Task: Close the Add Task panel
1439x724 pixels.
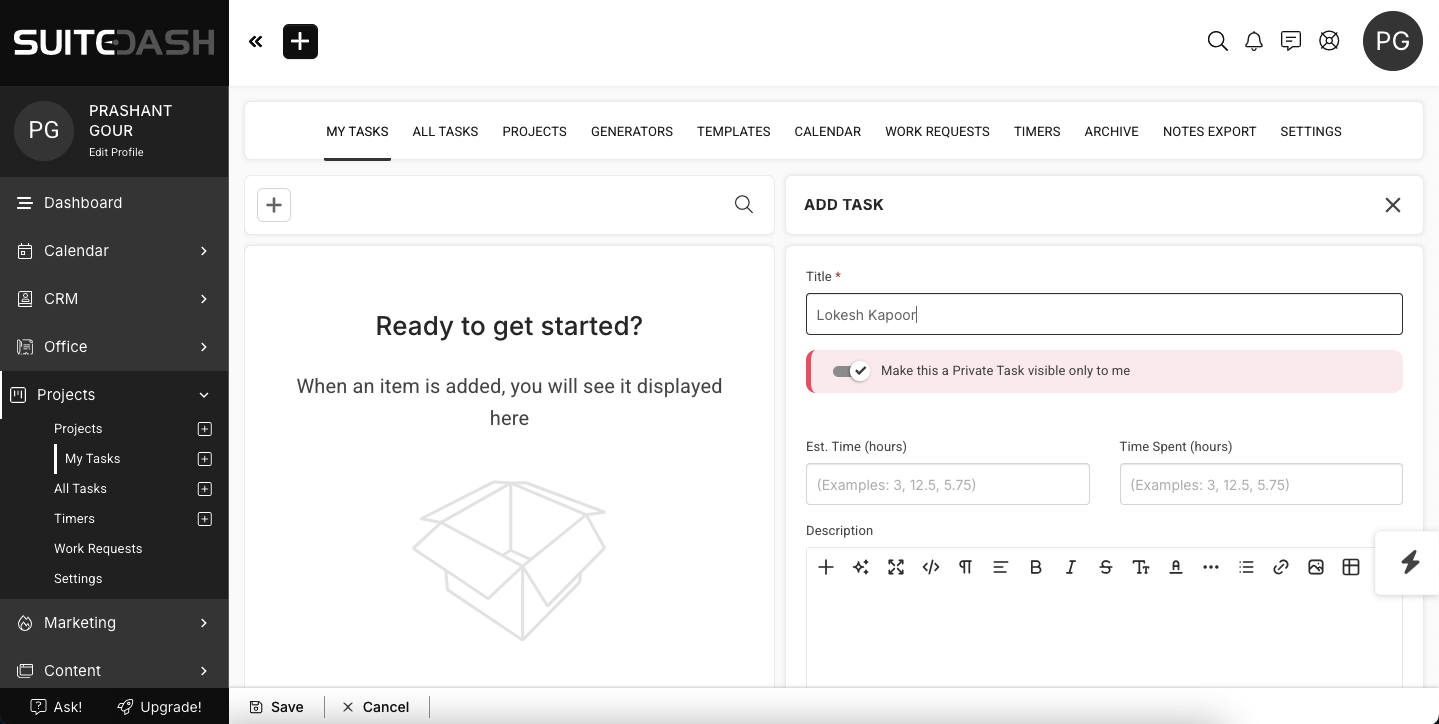Action: pyautogui.click(x=1392, y=205)
